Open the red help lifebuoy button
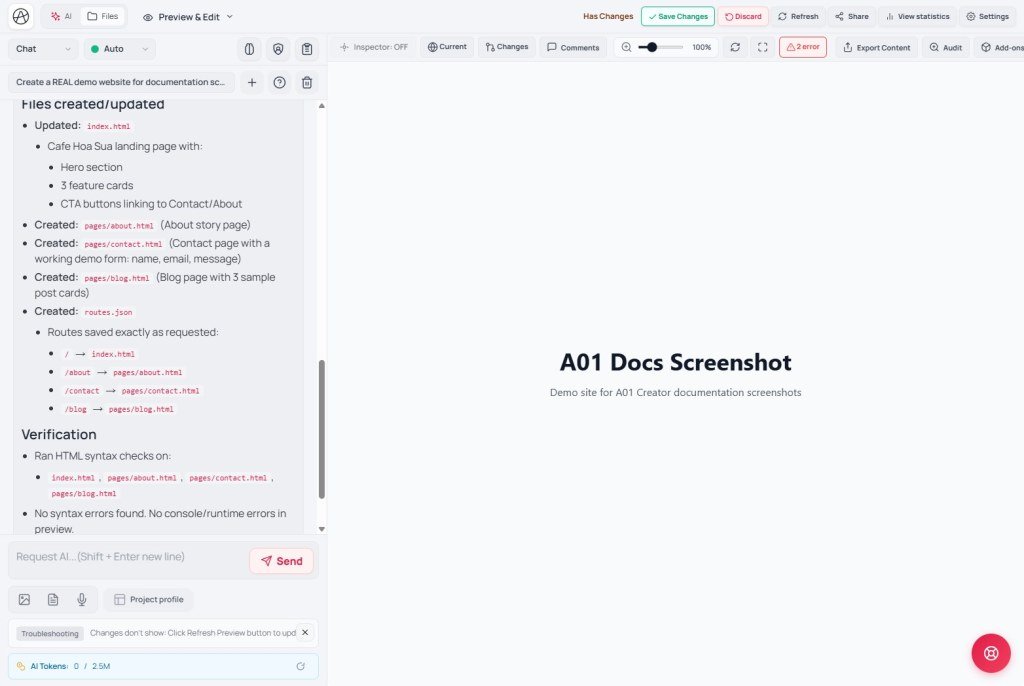The width and height of the screenshot is (1024, 686). 991,653
